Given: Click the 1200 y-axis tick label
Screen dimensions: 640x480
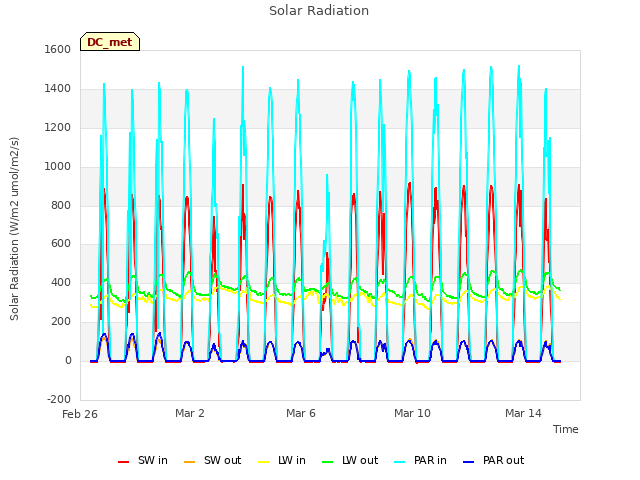Looking at the screenshot, I should pos(58,127).
